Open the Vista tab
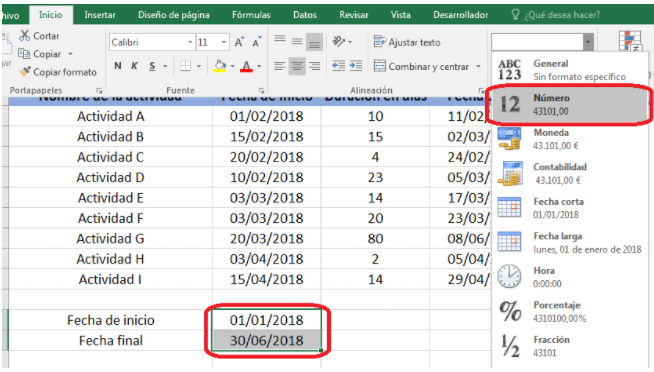 [400, 15]
